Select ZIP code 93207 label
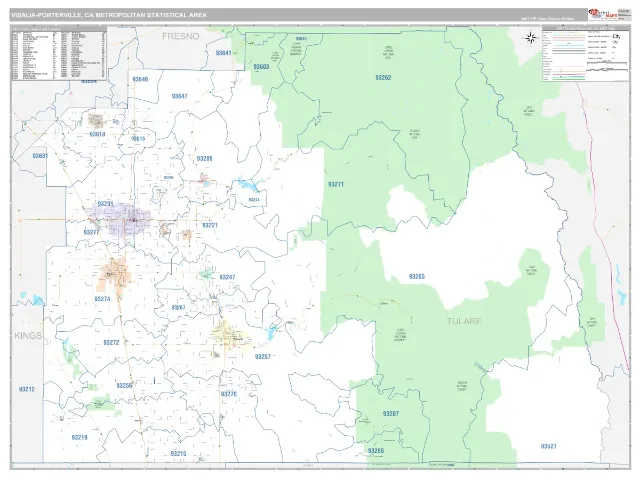640x480 pixels. pyautogui.click(x=391, y=413)
